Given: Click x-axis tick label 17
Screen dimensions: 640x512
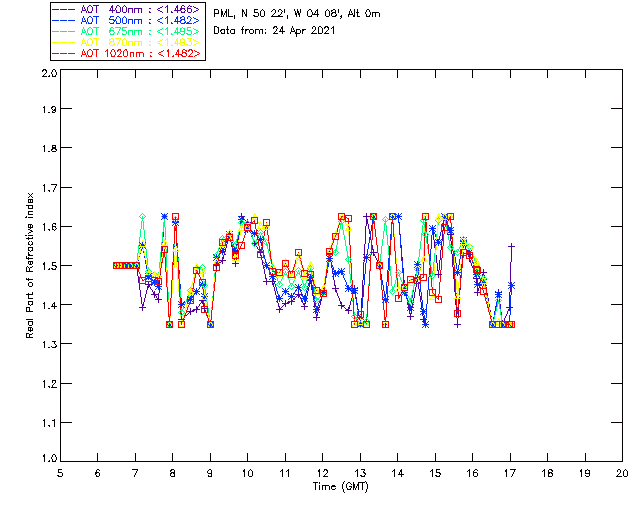Looking at the screenshot, I should click(x=510, y=473).
